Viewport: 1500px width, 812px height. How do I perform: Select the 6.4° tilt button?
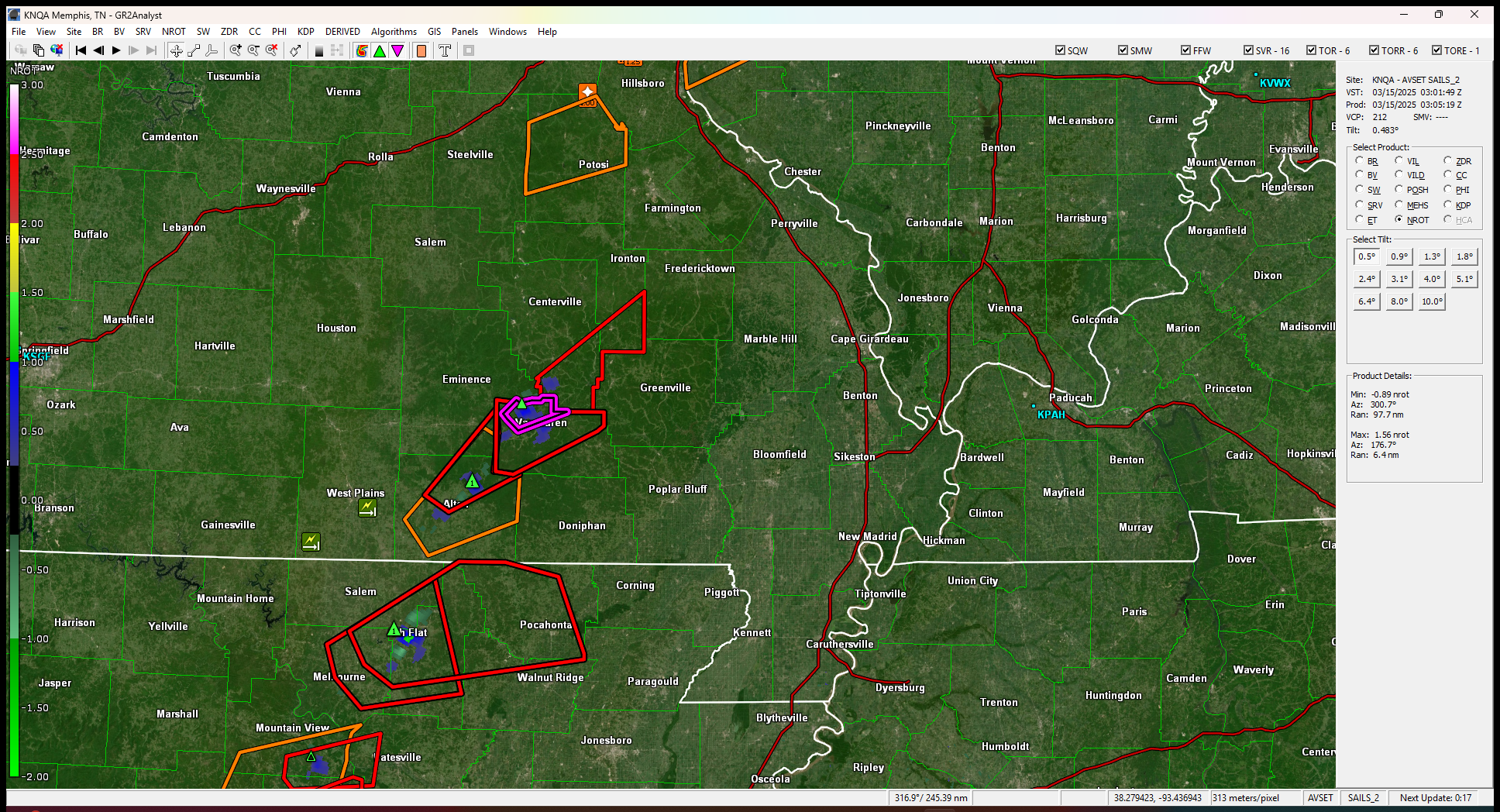coord(1367,301)
